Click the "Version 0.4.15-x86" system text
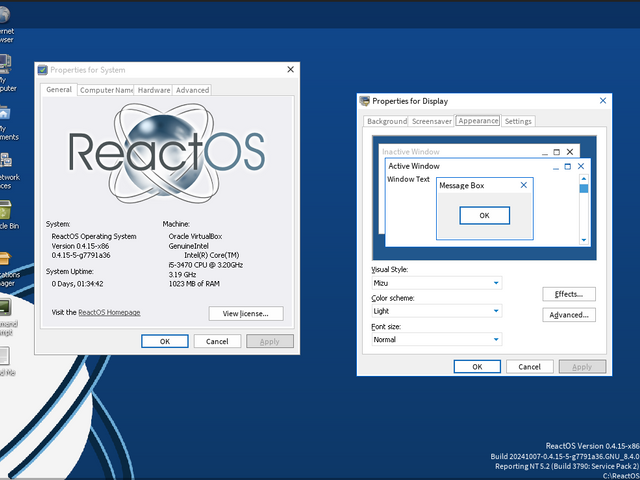Screen dimensions: 640x480 pos(80,246)
